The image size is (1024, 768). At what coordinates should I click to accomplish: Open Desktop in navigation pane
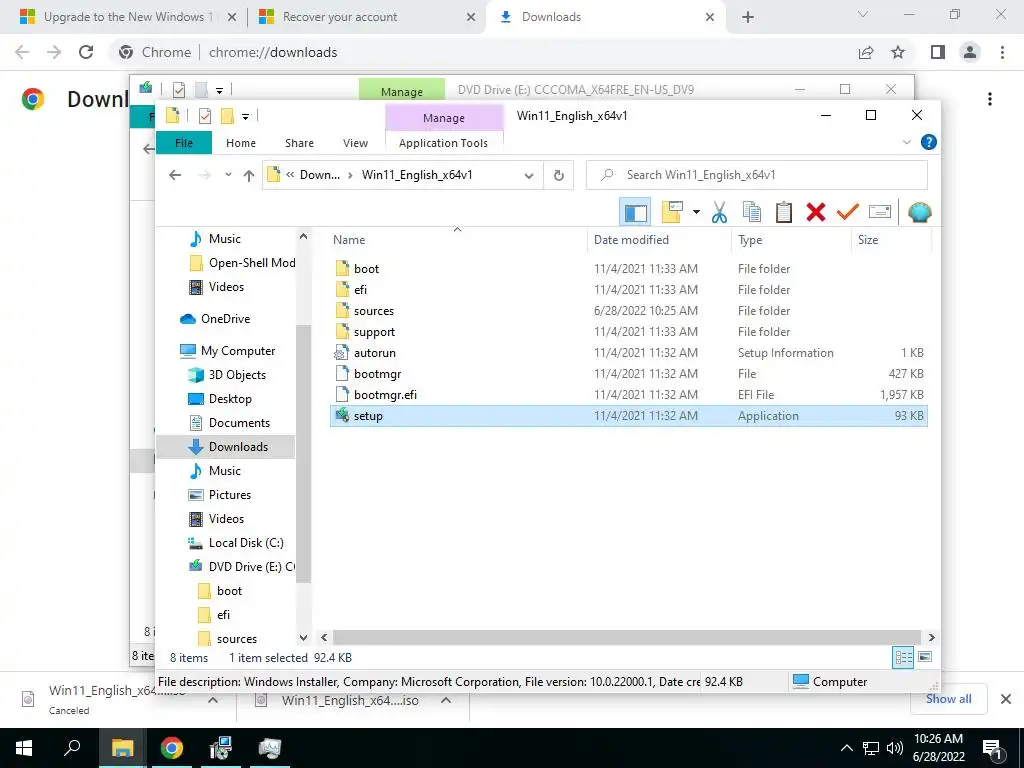click(x=230, y=399)
